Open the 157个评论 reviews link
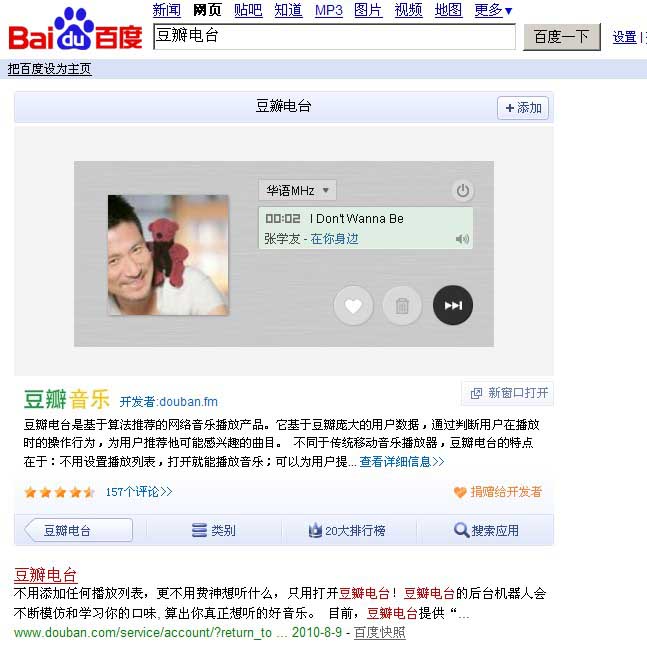Screen dimensions: 647x646 tap(139, 492)
